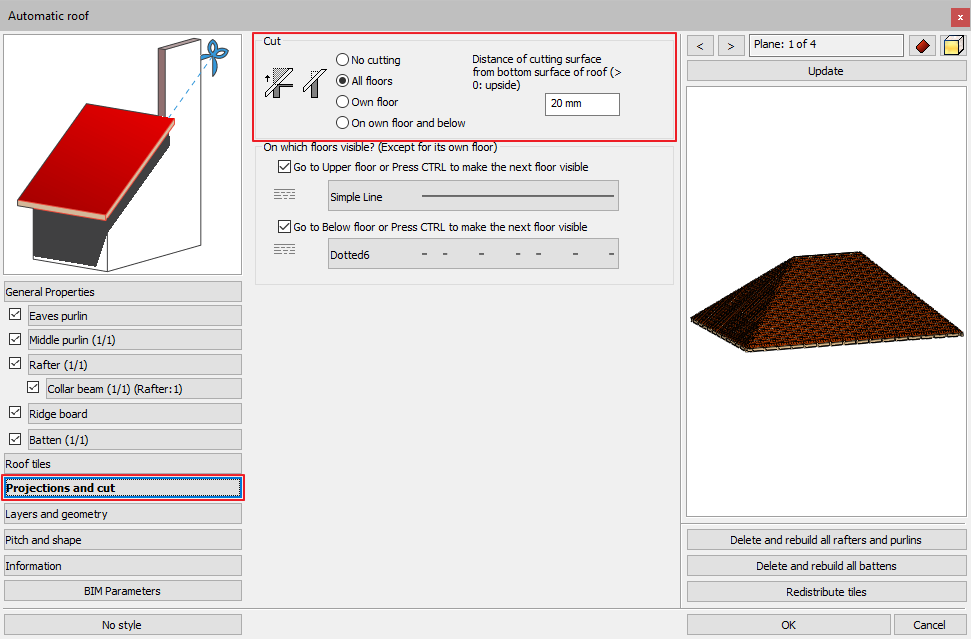This screenshot has width=971, height=639.
Task: Open the Simple Line type dropdown
Action: [x=473, y=196]
